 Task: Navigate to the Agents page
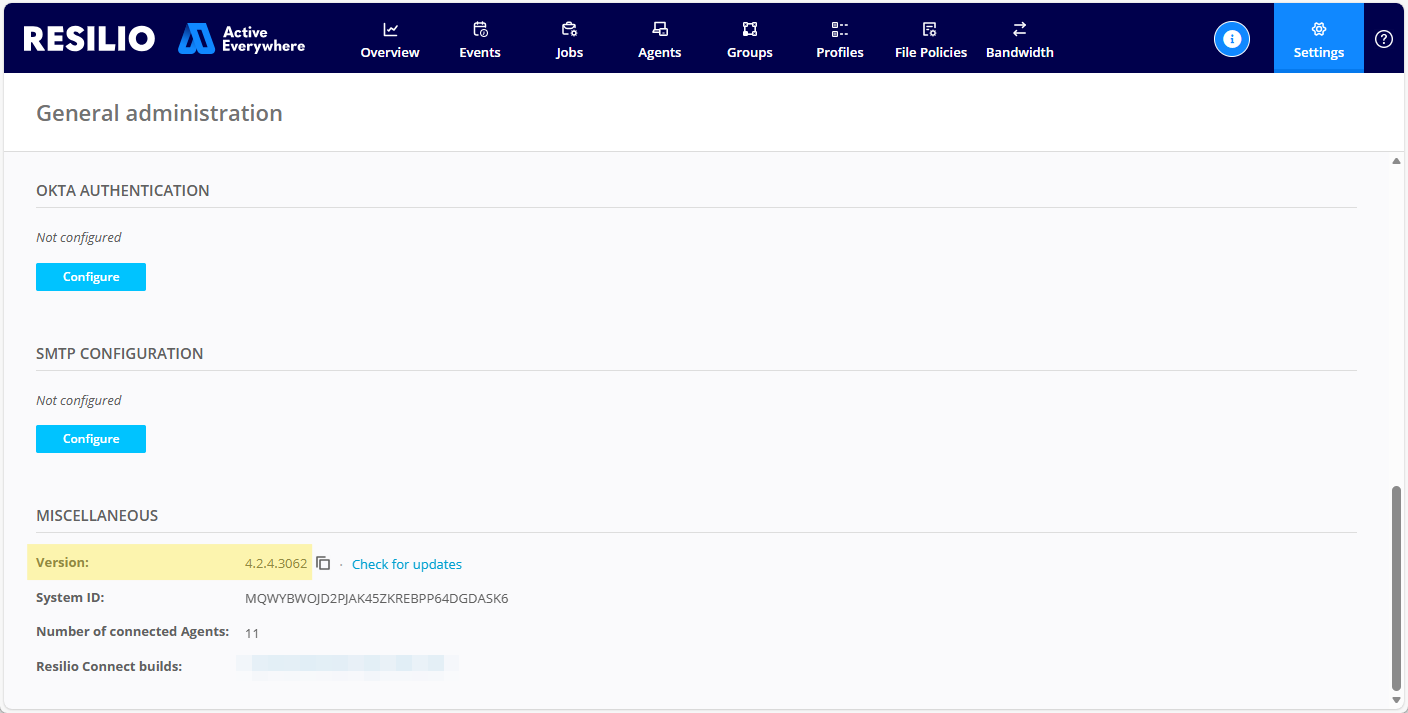(659, 40)
